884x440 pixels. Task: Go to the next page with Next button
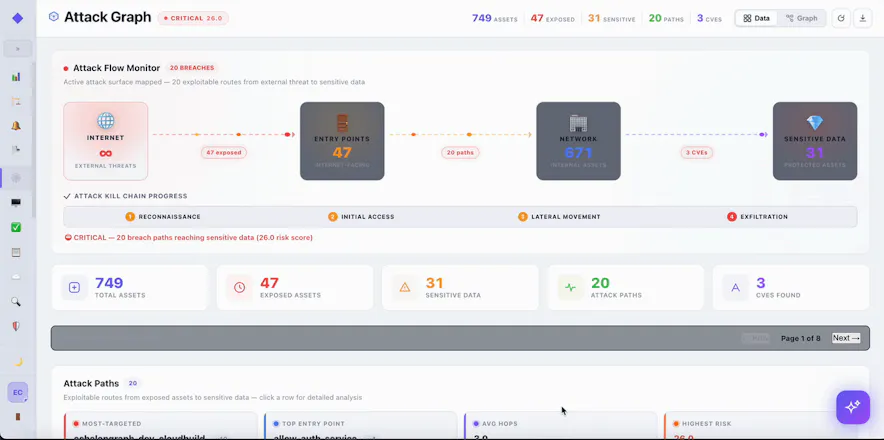846,338
